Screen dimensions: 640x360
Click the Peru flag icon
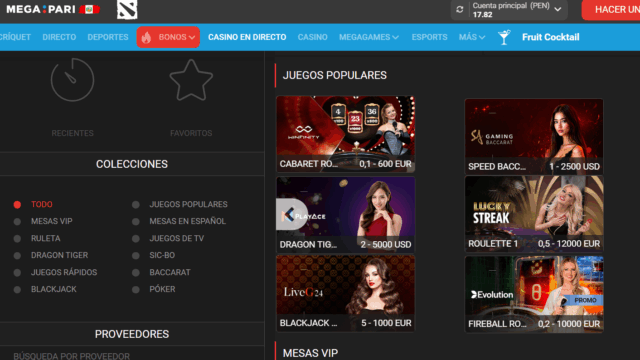89,9
